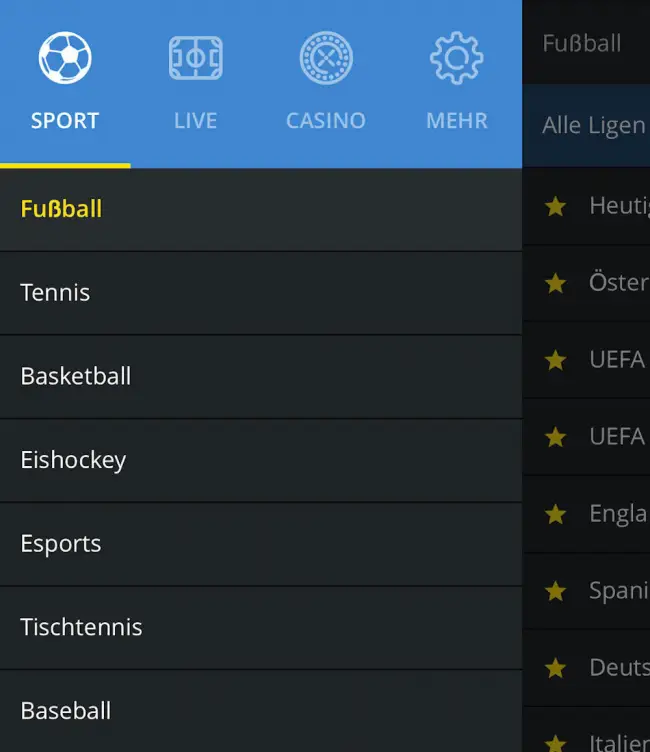Toggle favorite star beside Österreich league
650x752 pixels.
pos(555,283)
